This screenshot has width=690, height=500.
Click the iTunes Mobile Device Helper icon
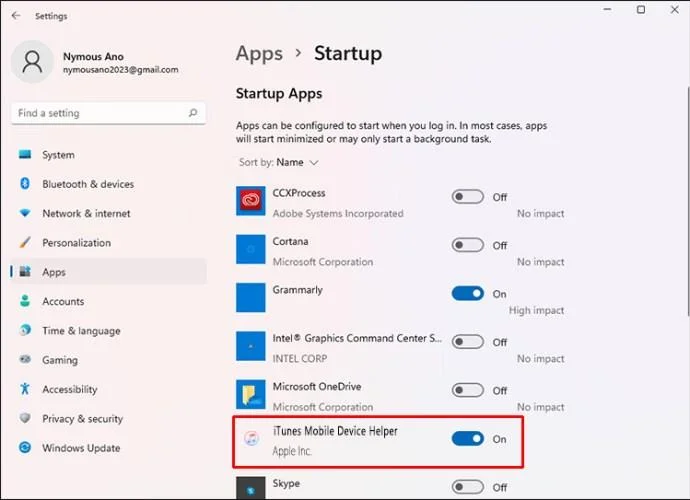[x=251, y=438]
